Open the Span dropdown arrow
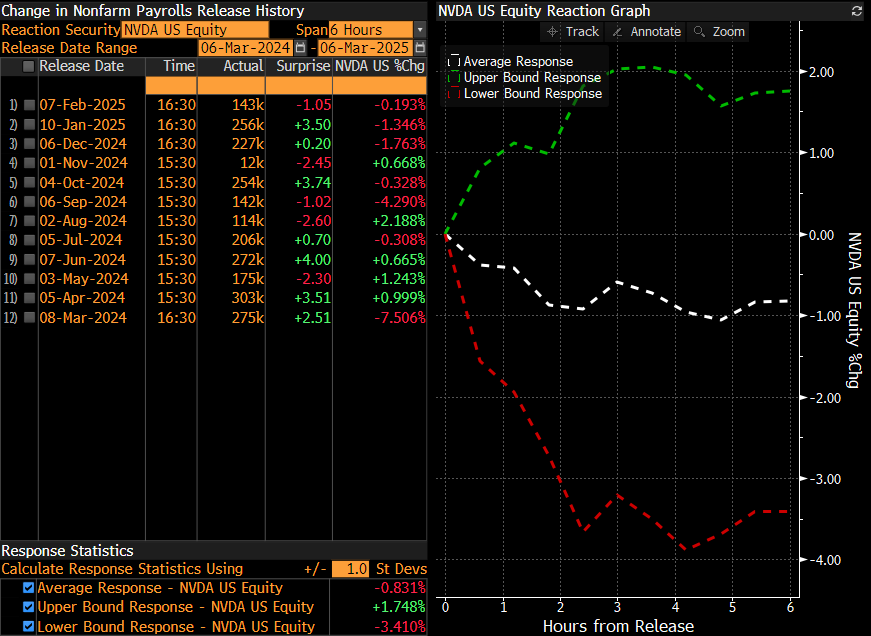This screenshot has height=636, width=871. tap(421, 30)
